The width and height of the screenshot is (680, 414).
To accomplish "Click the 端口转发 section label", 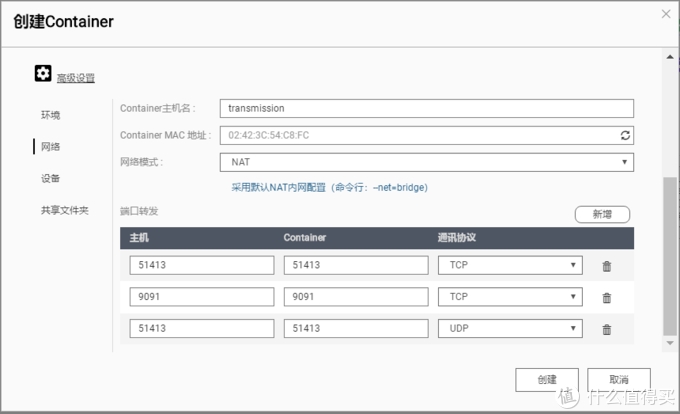I will coord(139,211).
